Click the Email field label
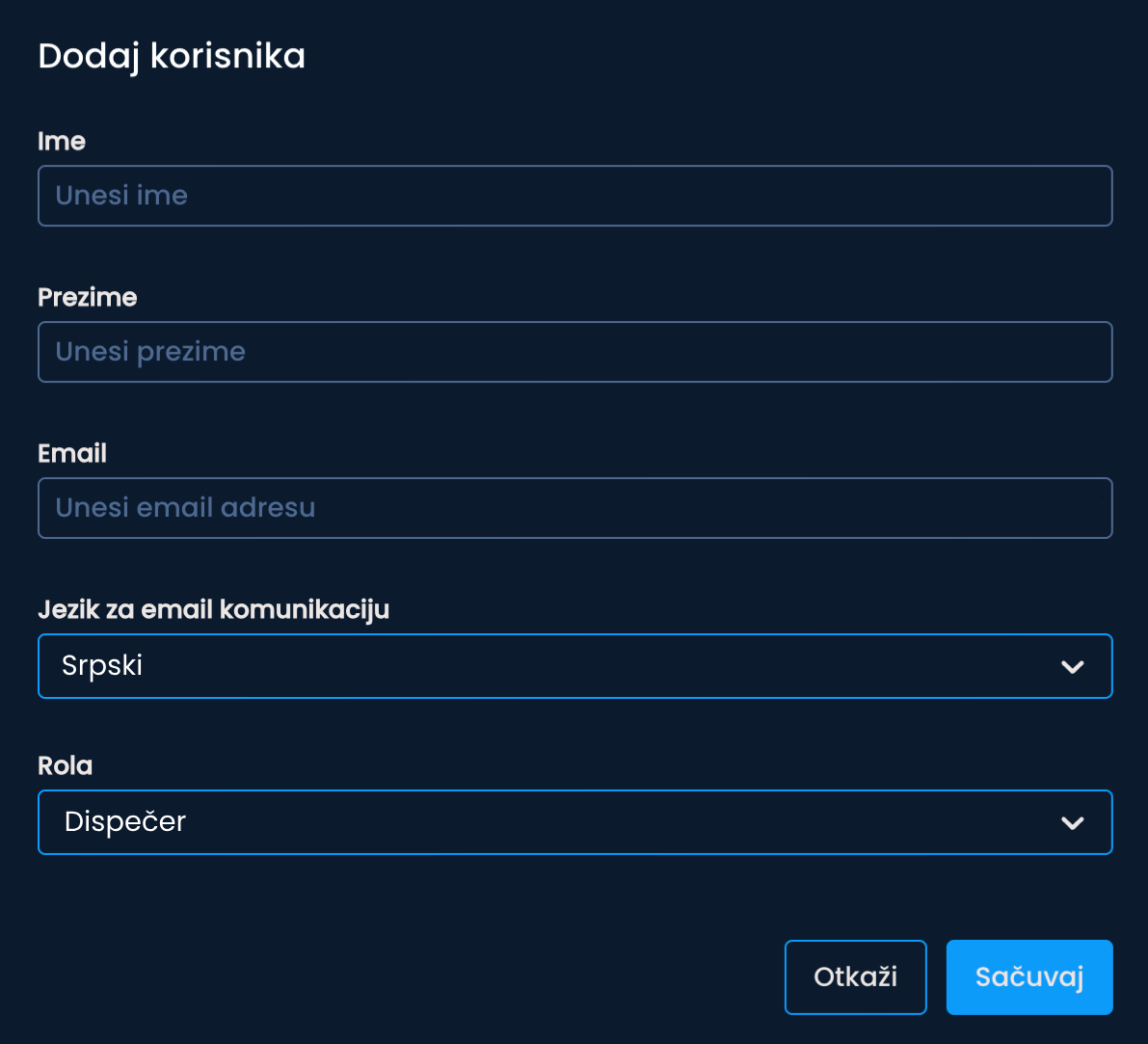The width and height of the screenshot is (1148, 1044). coord(72,453)
